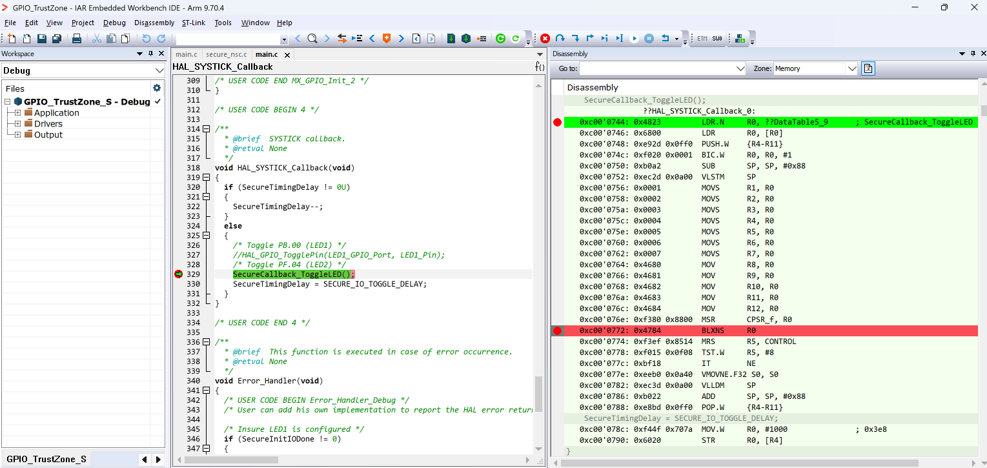Open the File menu

(x=10, y=23)
